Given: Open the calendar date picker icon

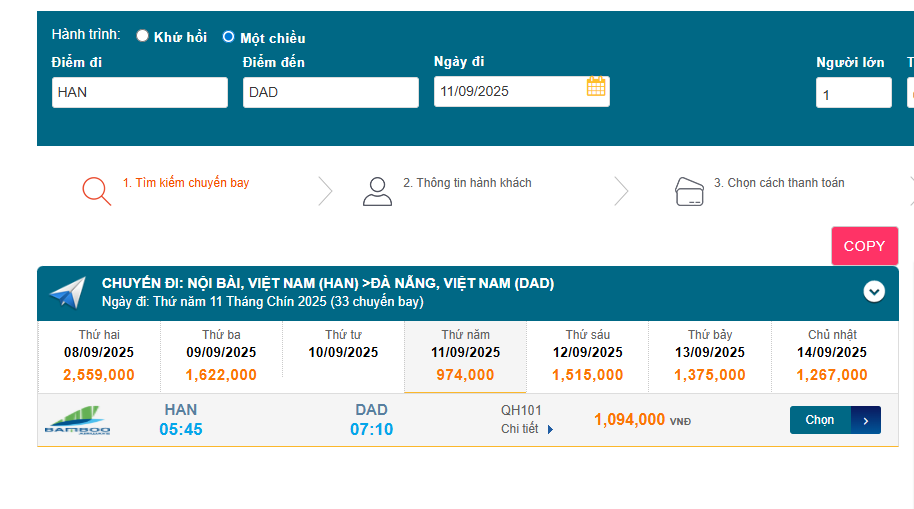Looking at the screenshot, I should [596, 87].
